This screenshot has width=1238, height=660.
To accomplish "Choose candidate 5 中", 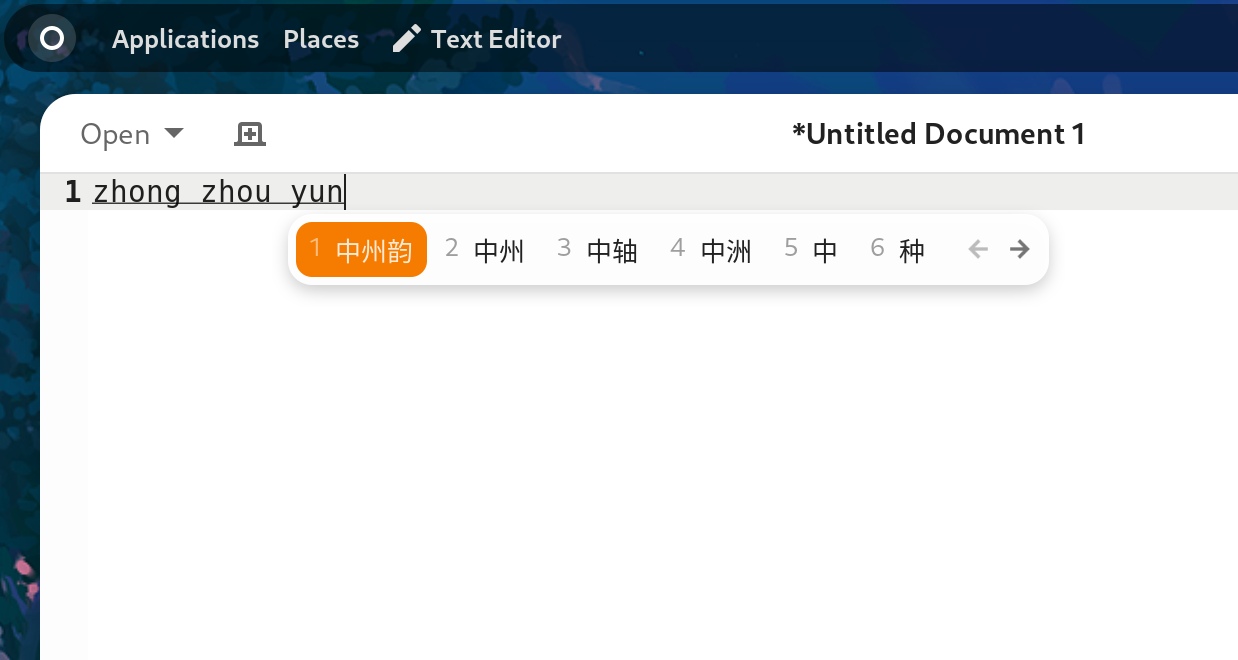I will click(811, 250).
